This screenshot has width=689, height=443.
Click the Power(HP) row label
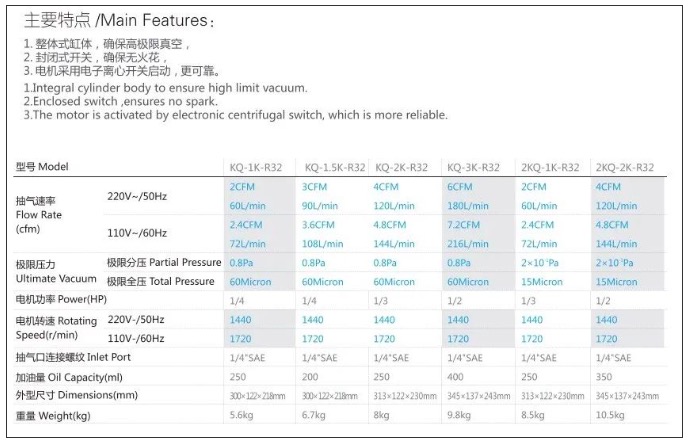(x=61, y=300)
